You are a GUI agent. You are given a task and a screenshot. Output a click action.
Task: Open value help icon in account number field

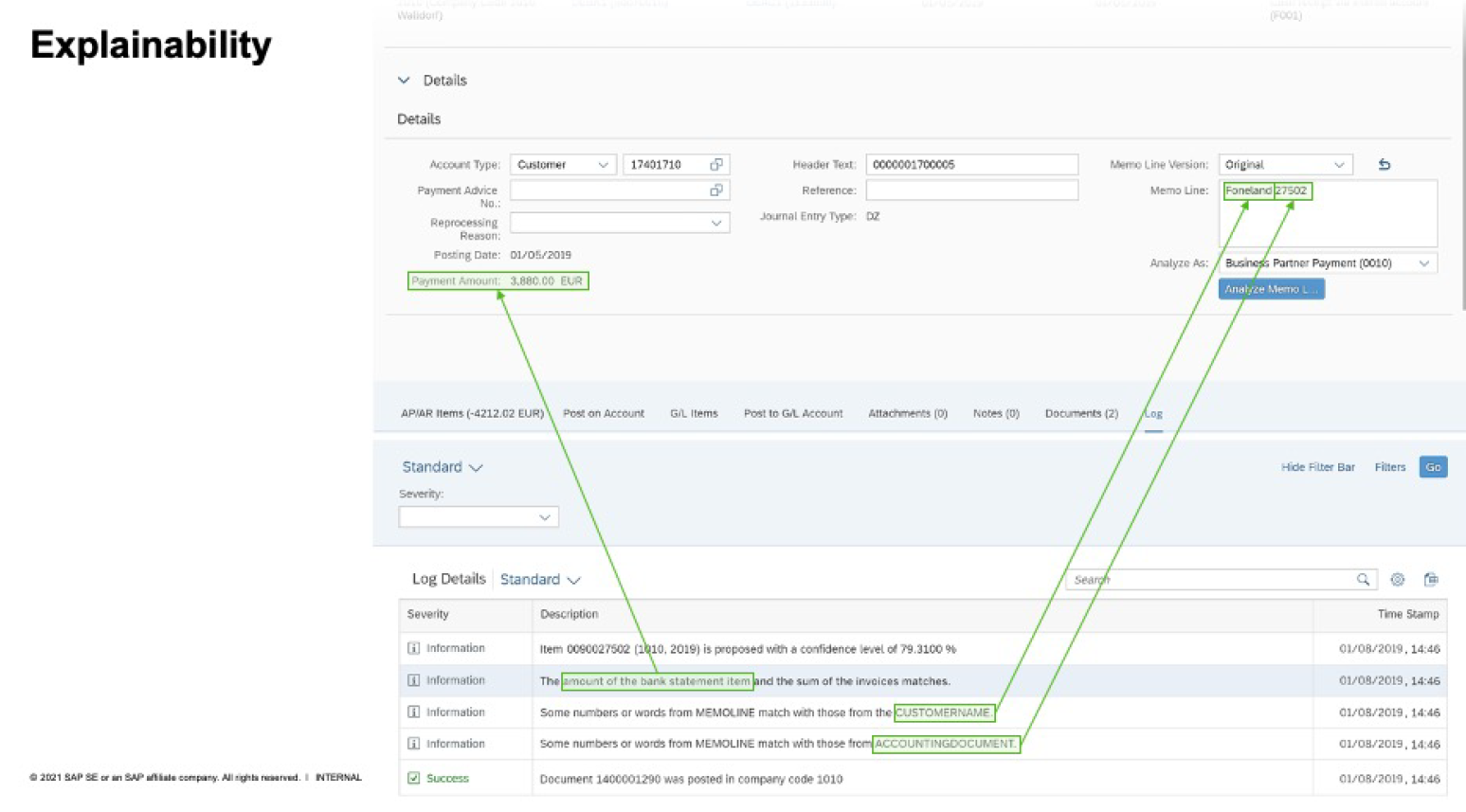coord(716,165)
